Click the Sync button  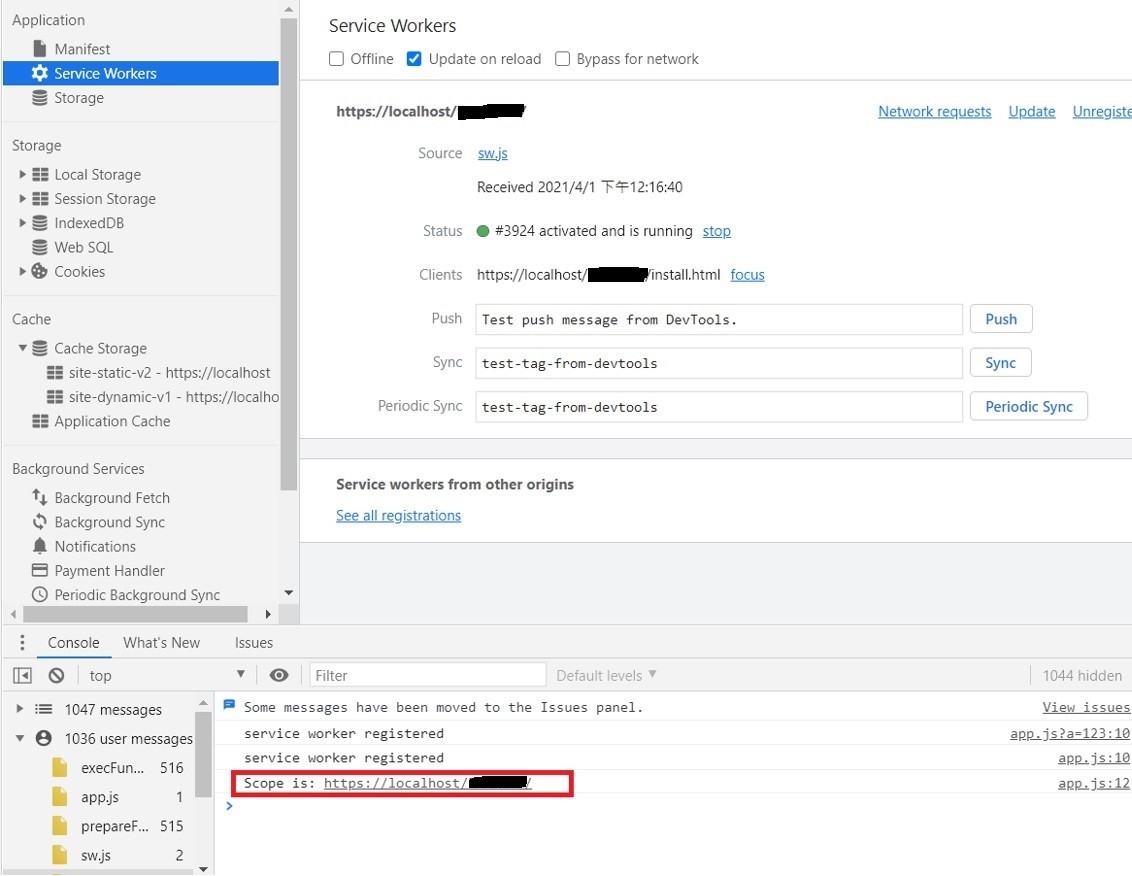click(x=1000, y=363)
